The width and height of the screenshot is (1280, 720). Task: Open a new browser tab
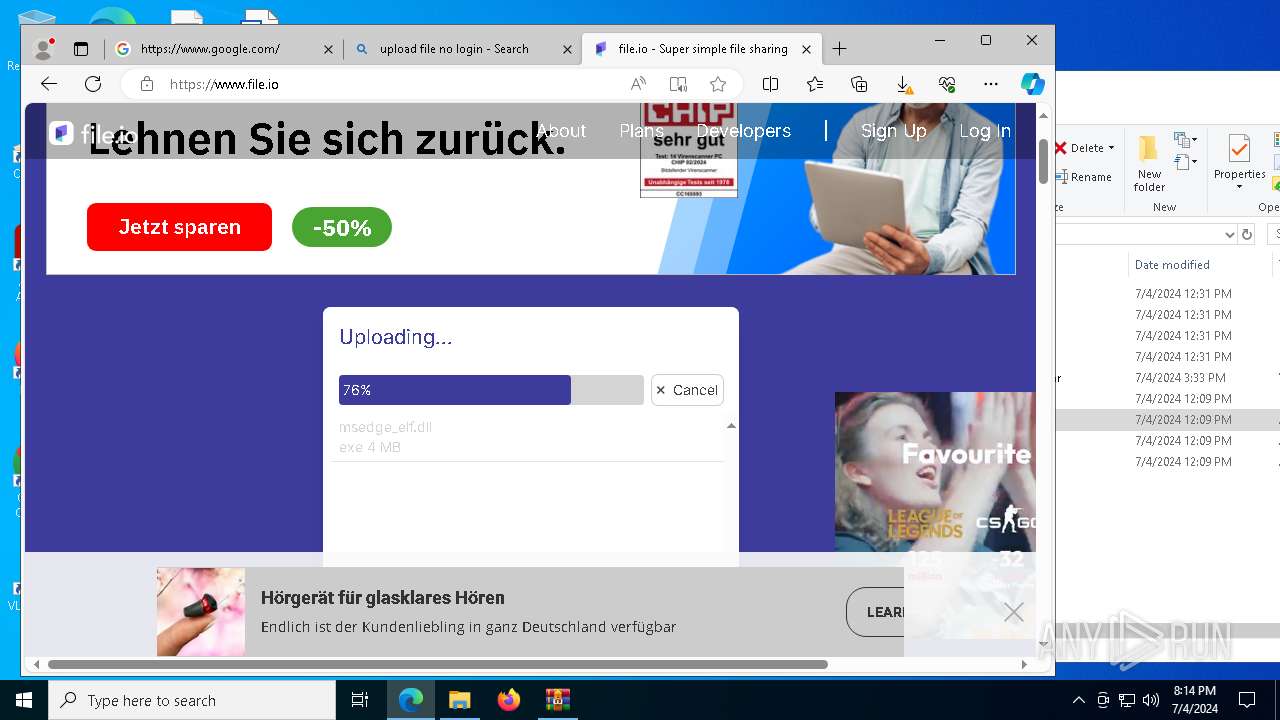tap(839, 48)
